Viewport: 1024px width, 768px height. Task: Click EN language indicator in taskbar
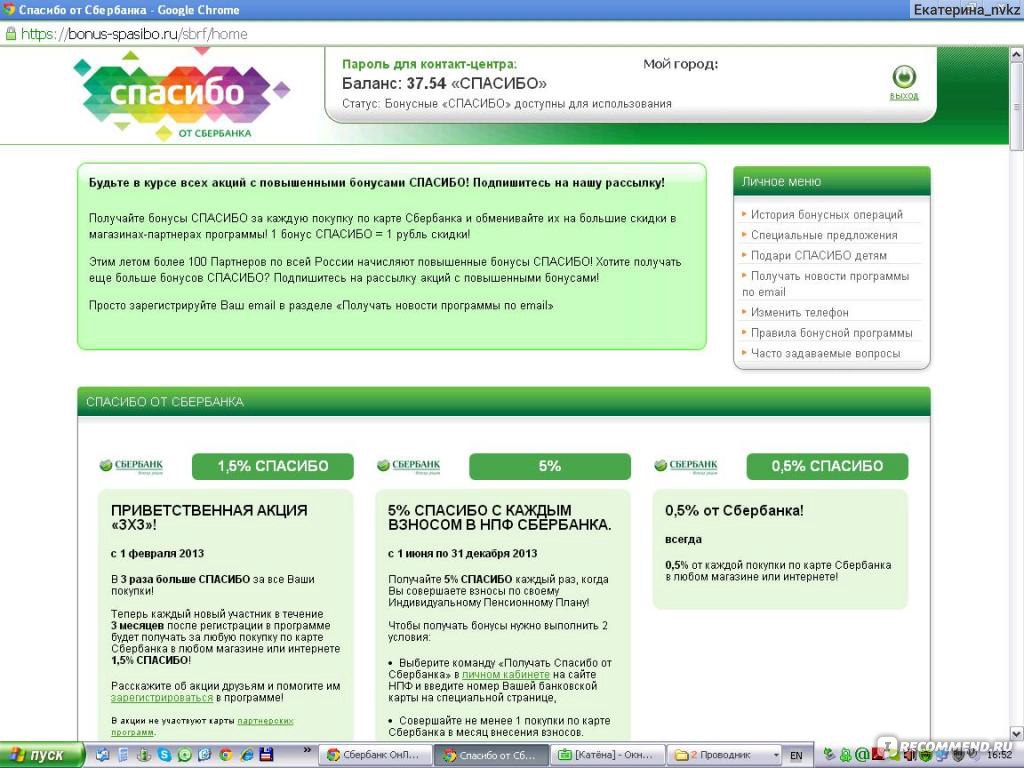[796, 756]
